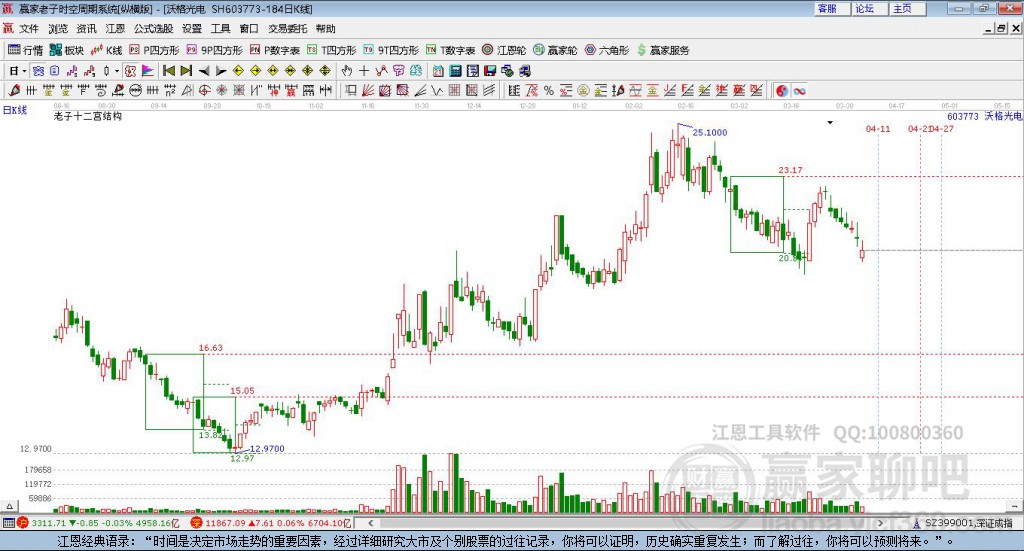Select the zigzag wave line tool
The image size is (1024, 551).
(437, 91)
